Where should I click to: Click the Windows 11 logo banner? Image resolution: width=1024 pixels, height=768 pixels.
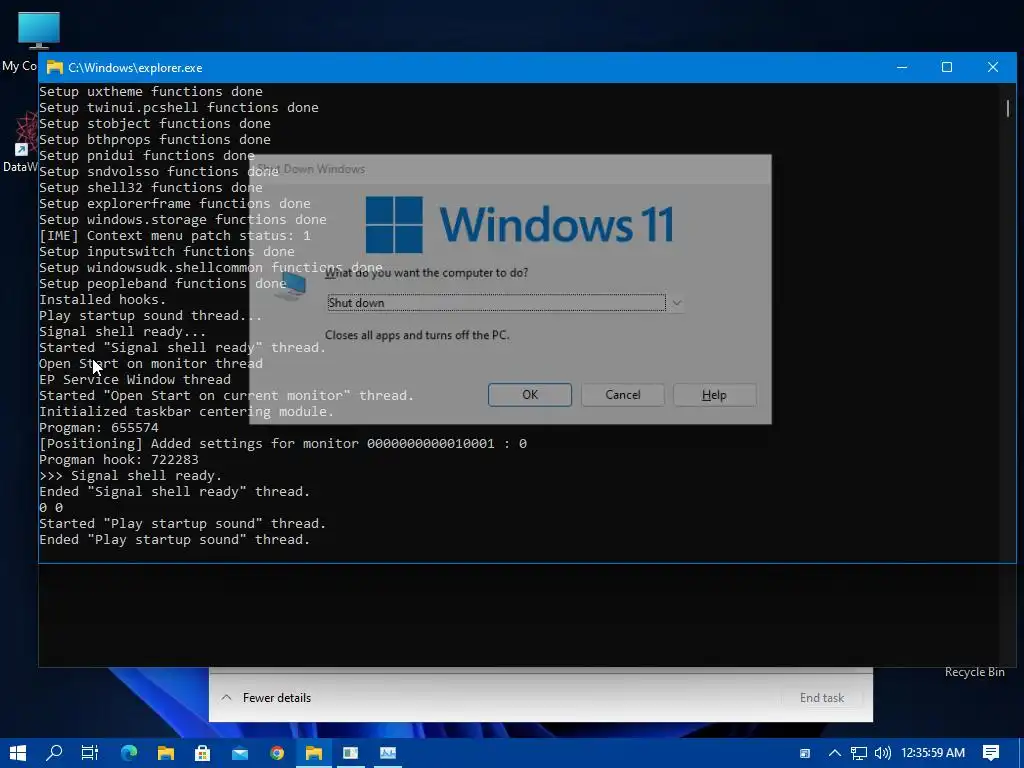click(520, 225)
